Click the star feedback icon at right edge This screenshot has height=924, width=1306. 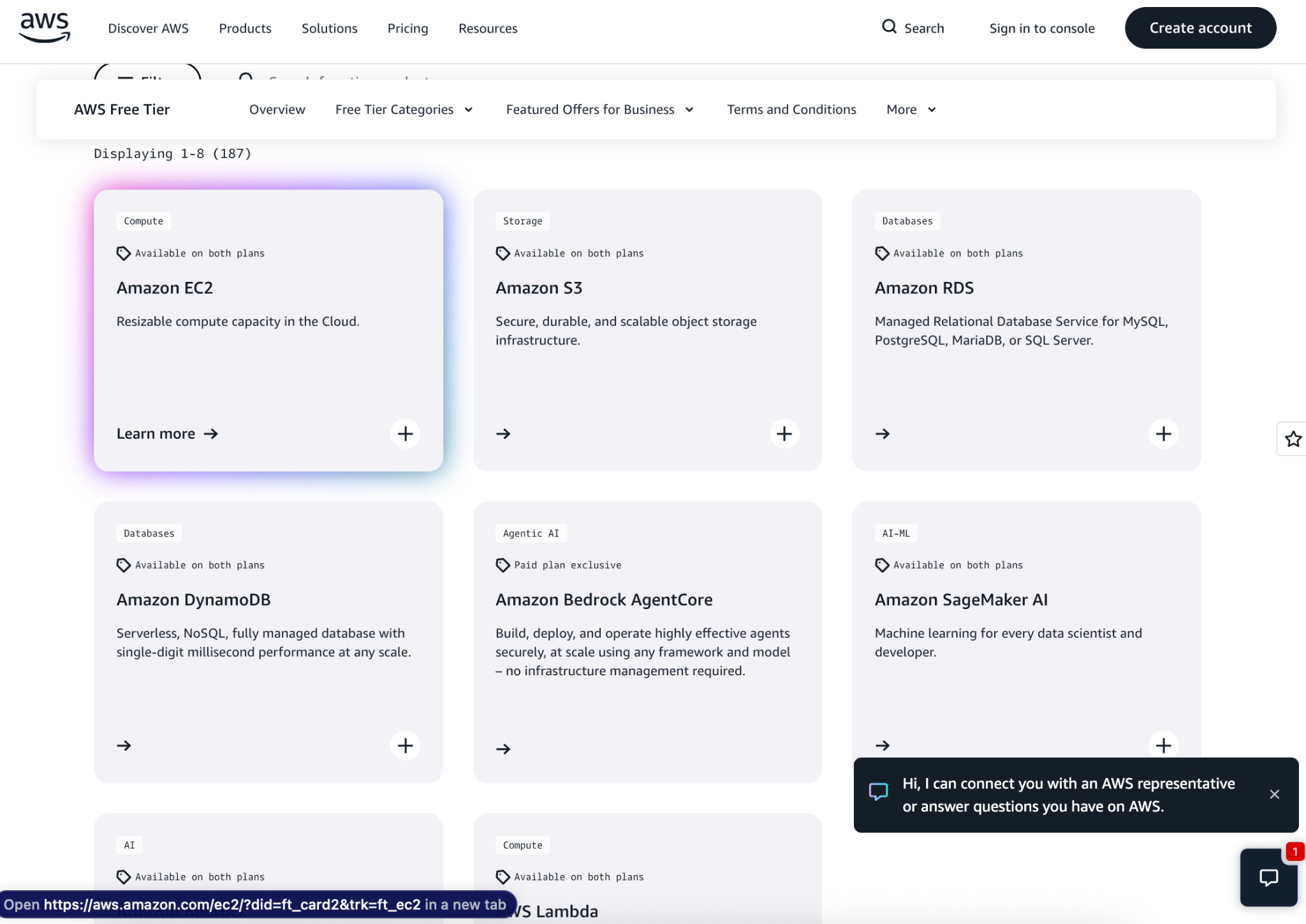click(1293, 439)
